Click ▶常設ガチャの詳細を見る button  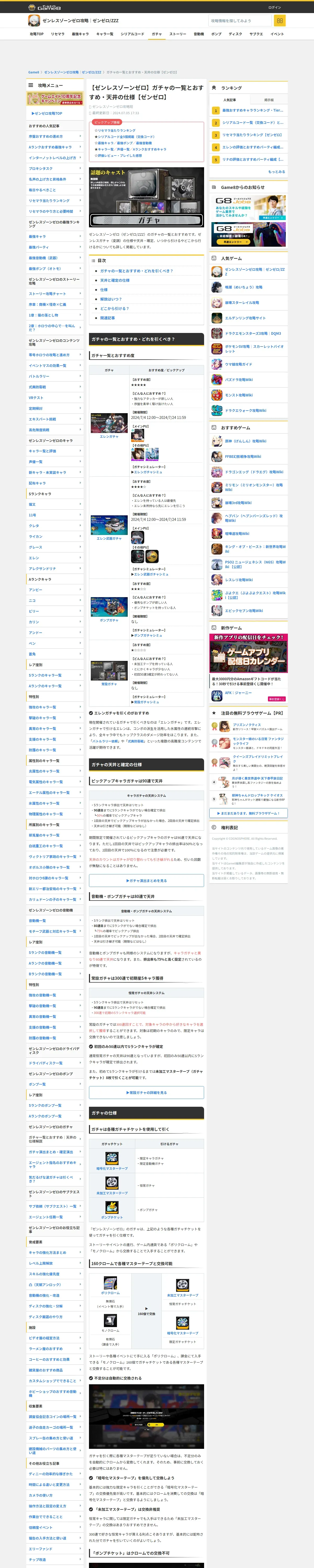[x=146, y=1093]
